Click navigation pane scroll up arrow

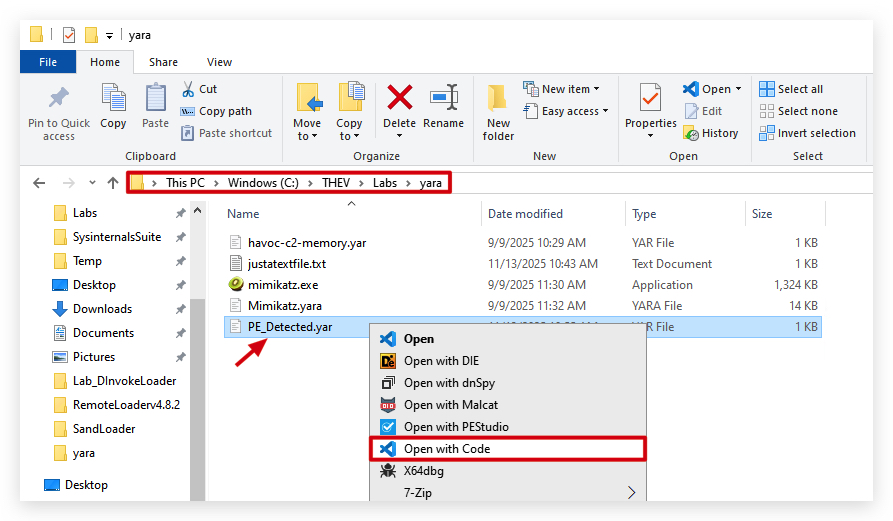pos(198,211)
